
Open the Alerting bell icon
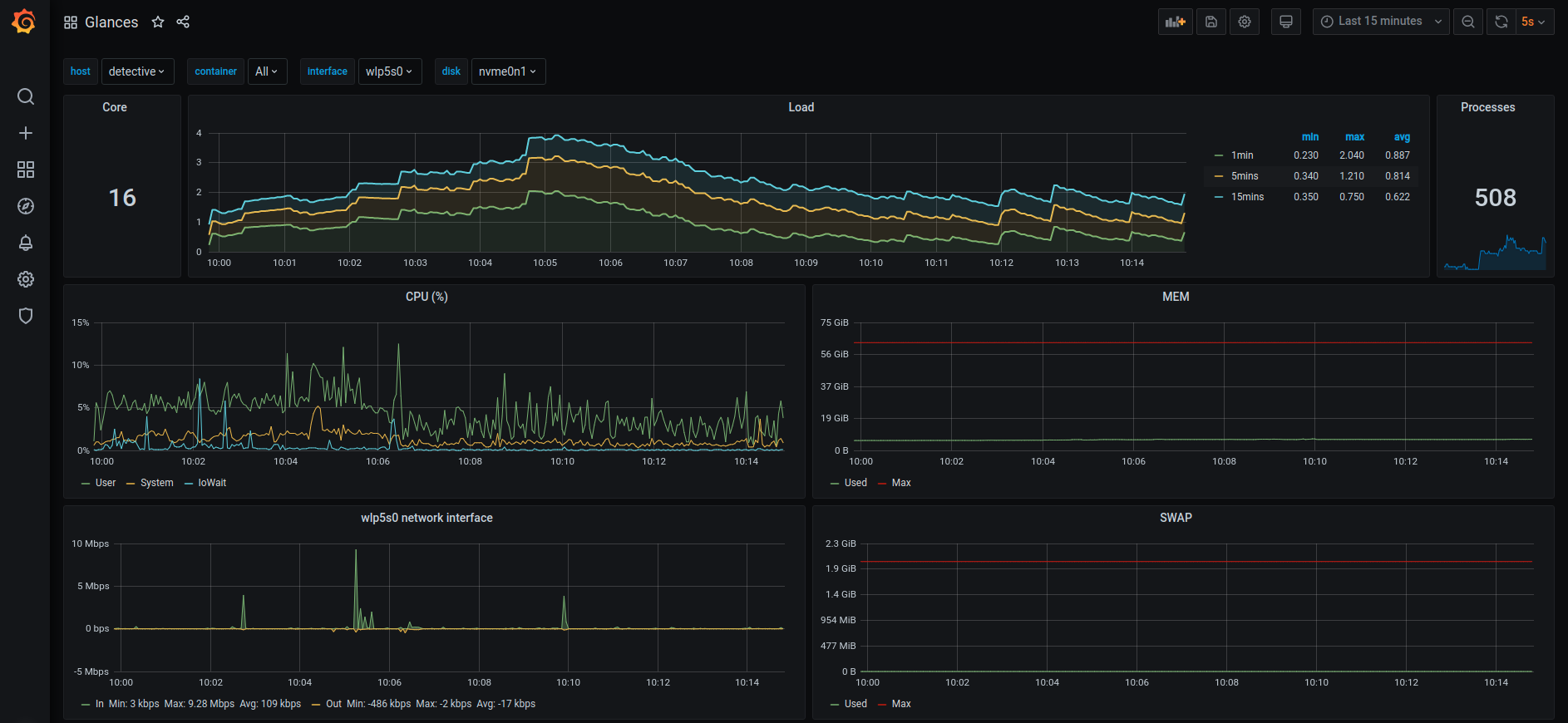coord(26,243)
